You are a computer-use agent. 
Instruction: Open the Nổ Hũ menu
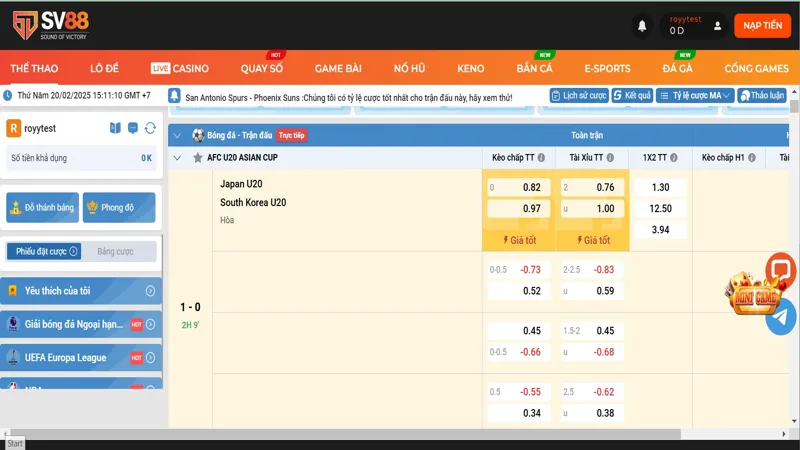[x=409, y=68]
